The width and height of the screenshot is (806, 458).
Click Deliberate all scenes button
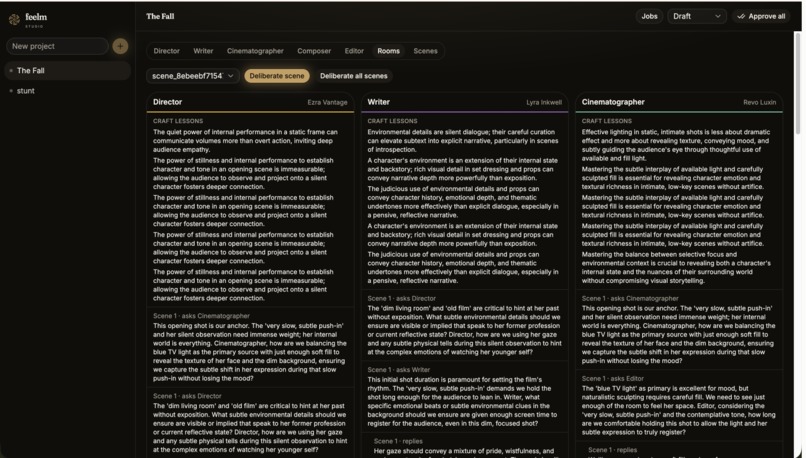click(354, 76)
